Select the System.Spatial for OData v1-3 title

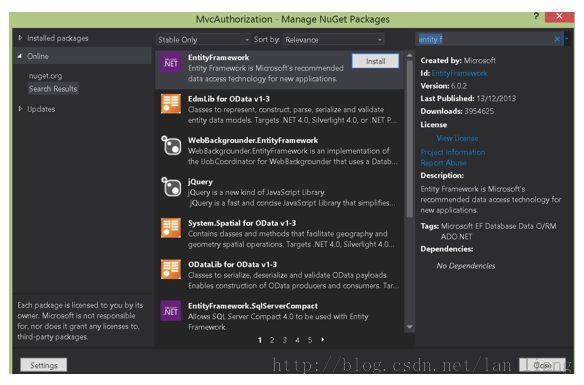[242, 223]
